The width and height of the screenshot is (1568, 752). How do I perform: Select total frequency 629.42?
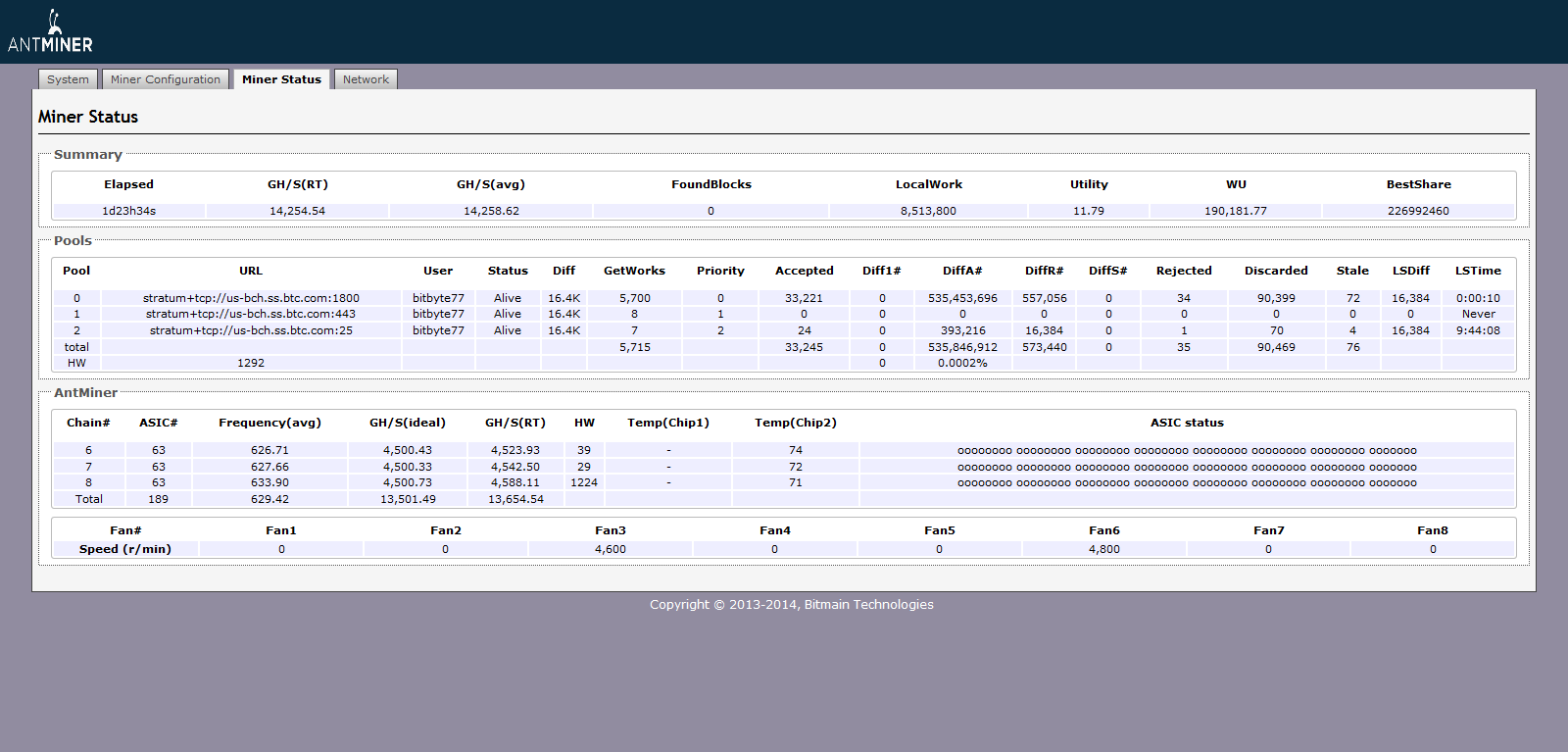tap(269, 499)
